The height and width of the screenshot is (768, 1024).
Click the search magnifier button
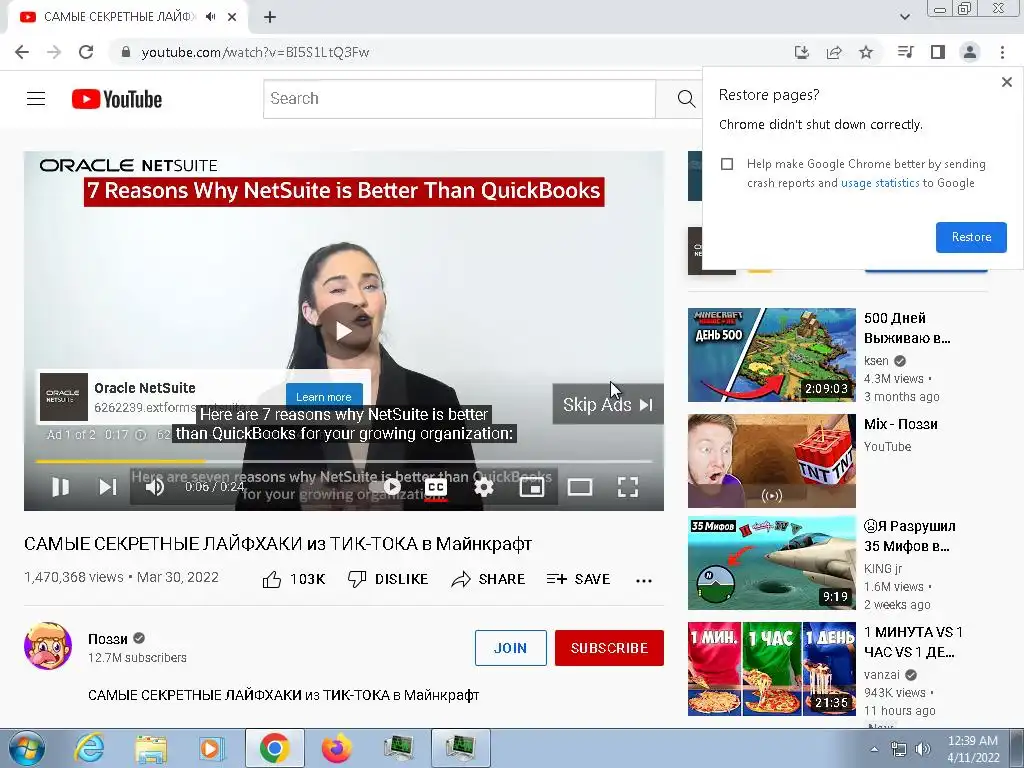[686, 99]
